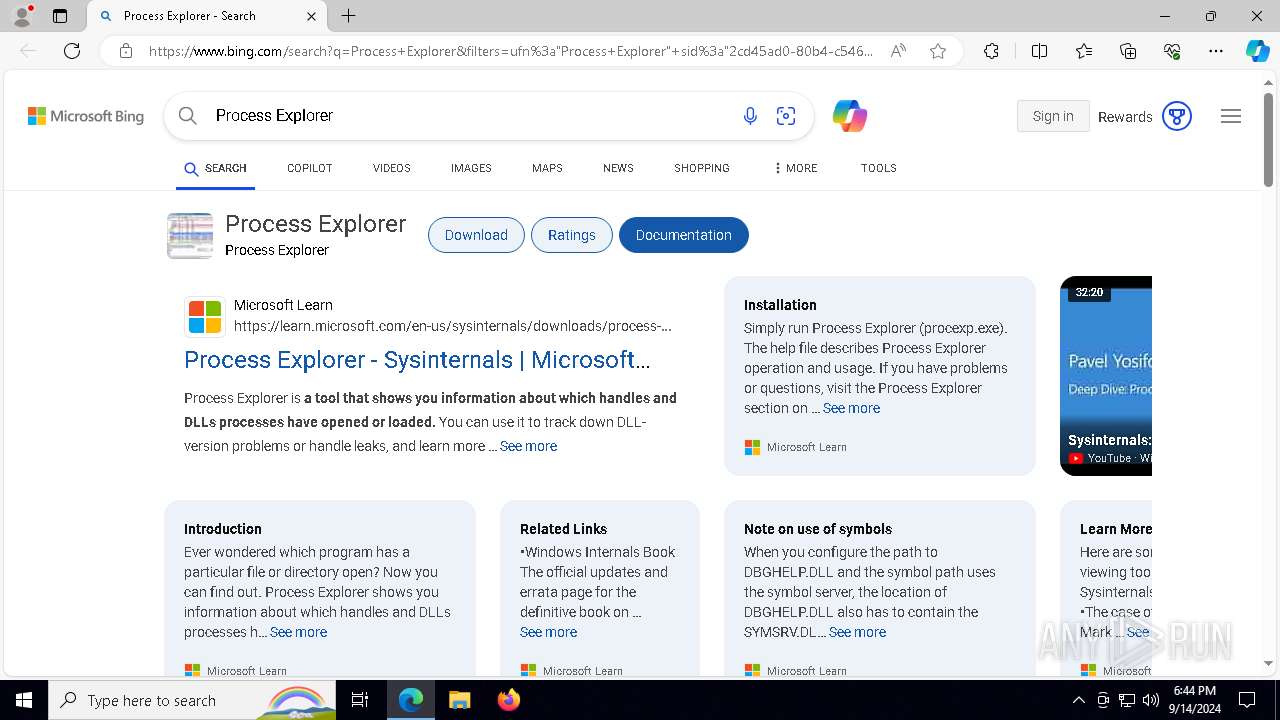
Task: Click Microsoft Learn source in Installation card
Action: (796, 447)
